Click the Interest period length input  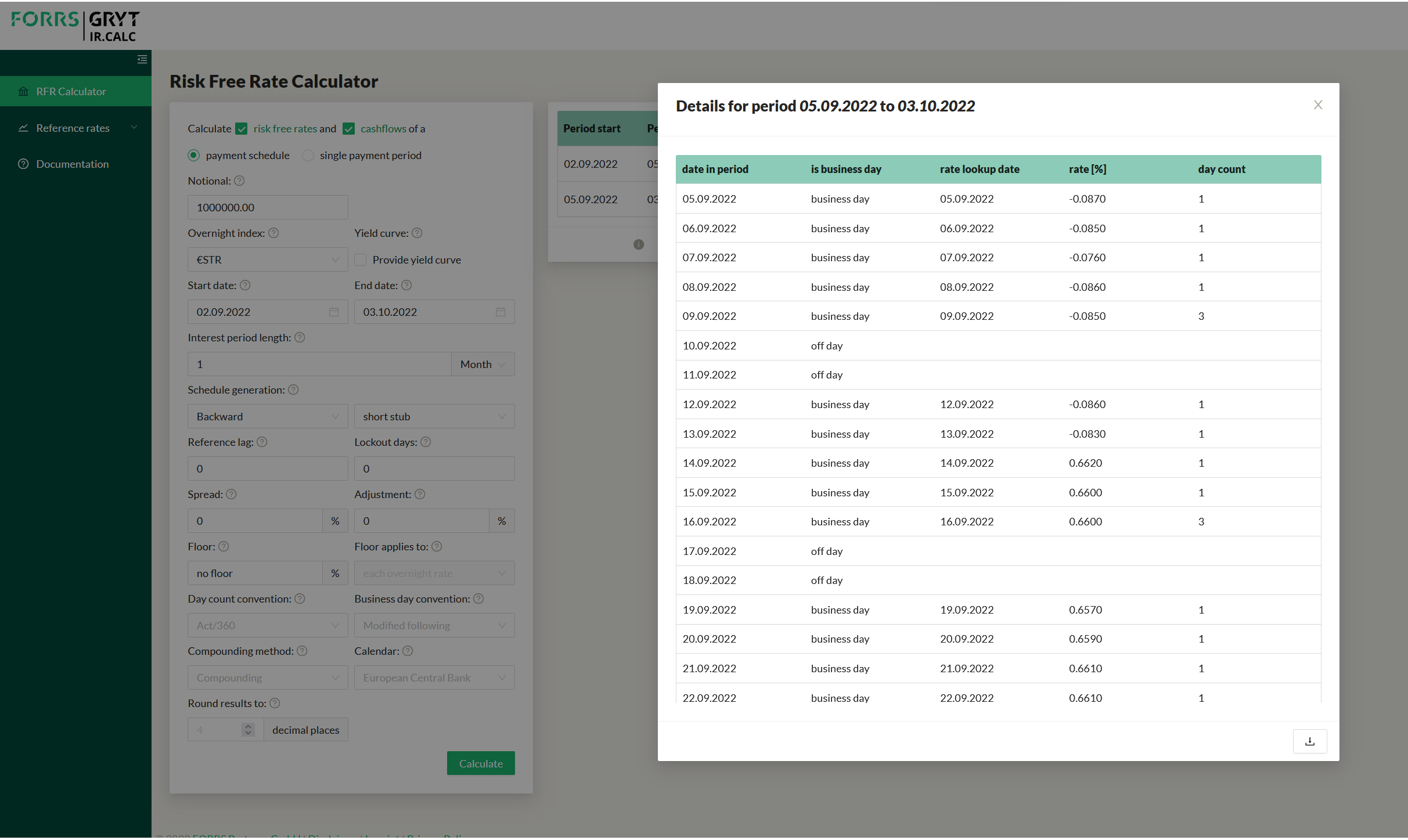[x=319, y=364]
